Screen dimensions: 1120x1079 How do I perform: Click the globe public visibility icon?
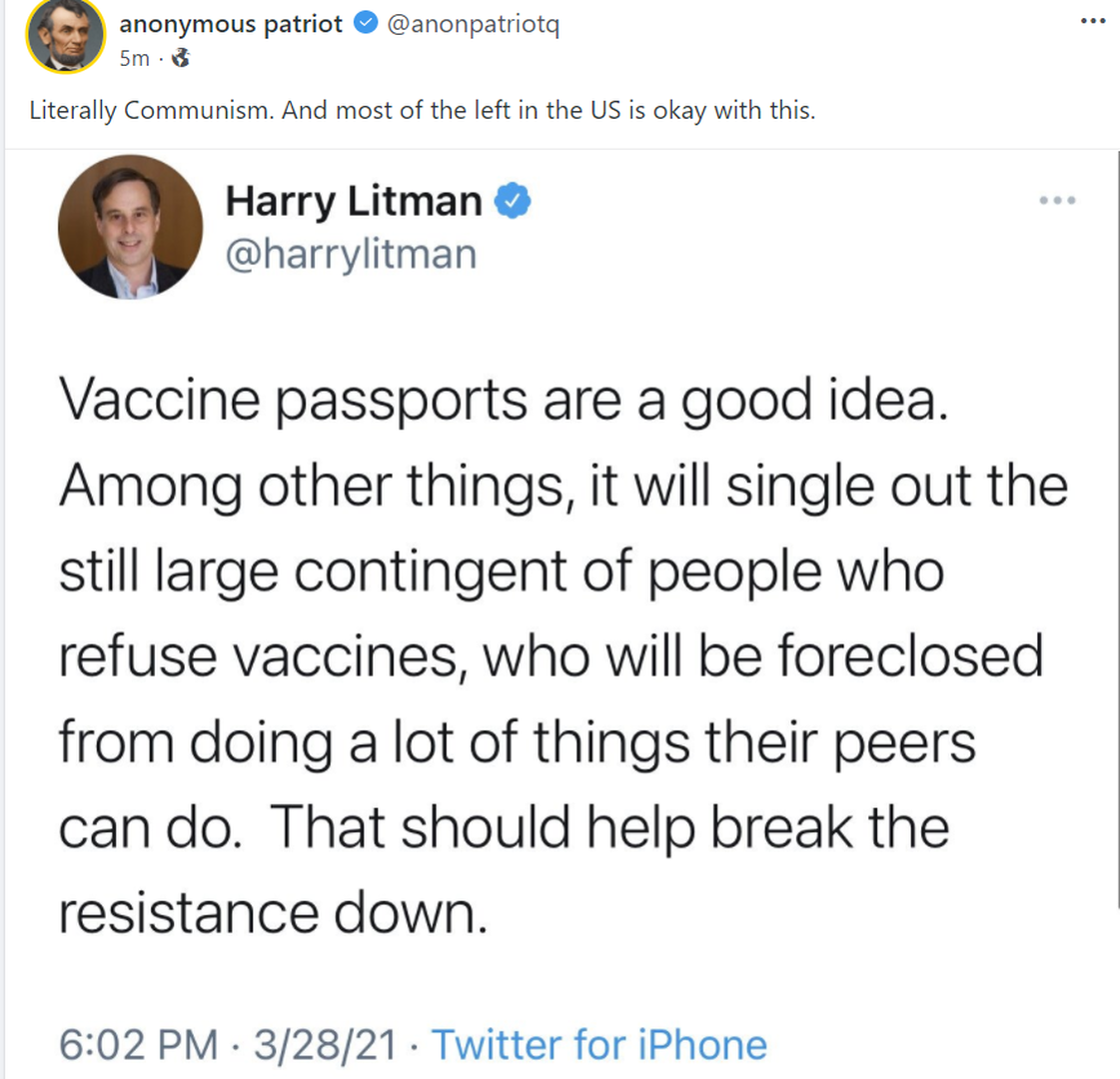180,59
